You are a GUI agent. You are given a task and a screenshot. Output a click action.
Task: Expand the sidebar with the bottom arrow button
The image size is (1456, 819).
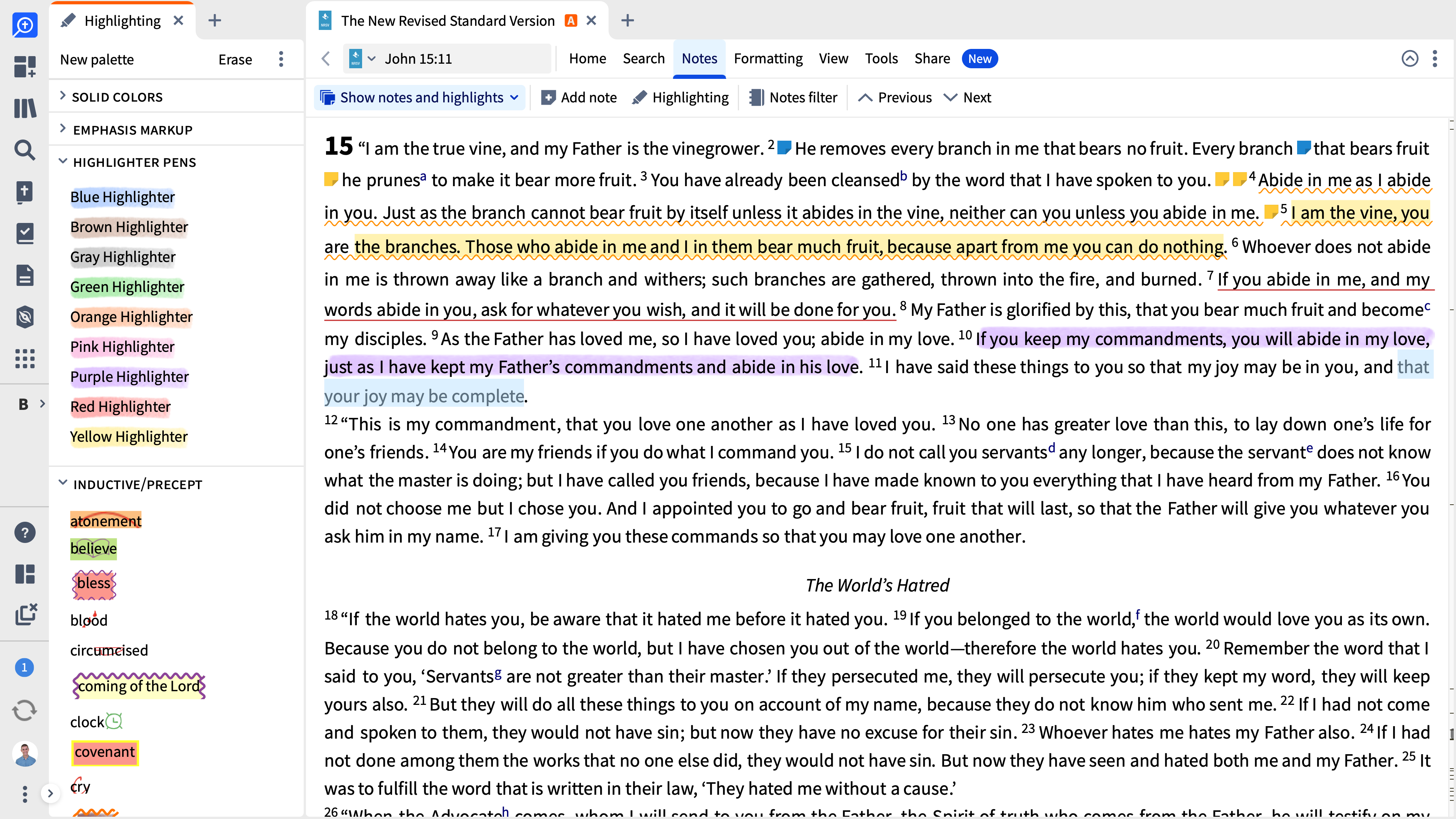point(50,794)
